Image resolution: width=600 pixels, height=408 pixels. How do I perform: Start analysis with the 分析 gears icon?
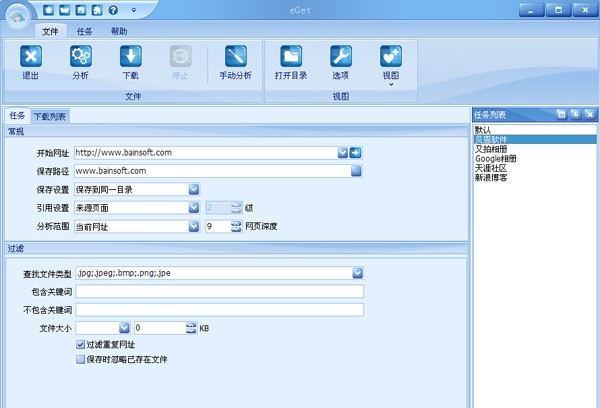coord(81,56)
